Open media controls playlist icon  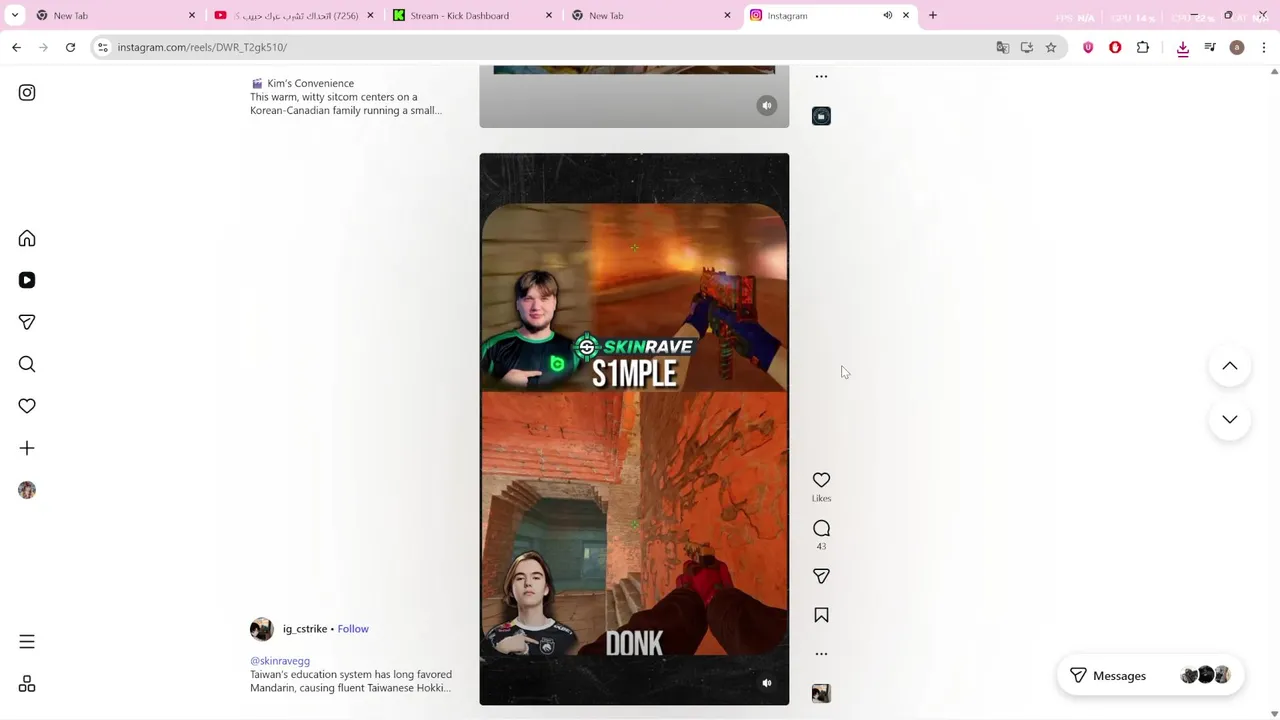pos(1210,48)
